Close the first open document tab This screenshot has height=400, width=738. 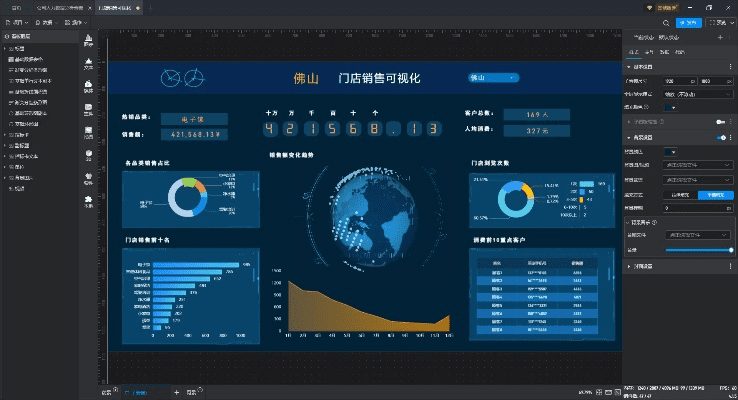click(x=90, y=8)
